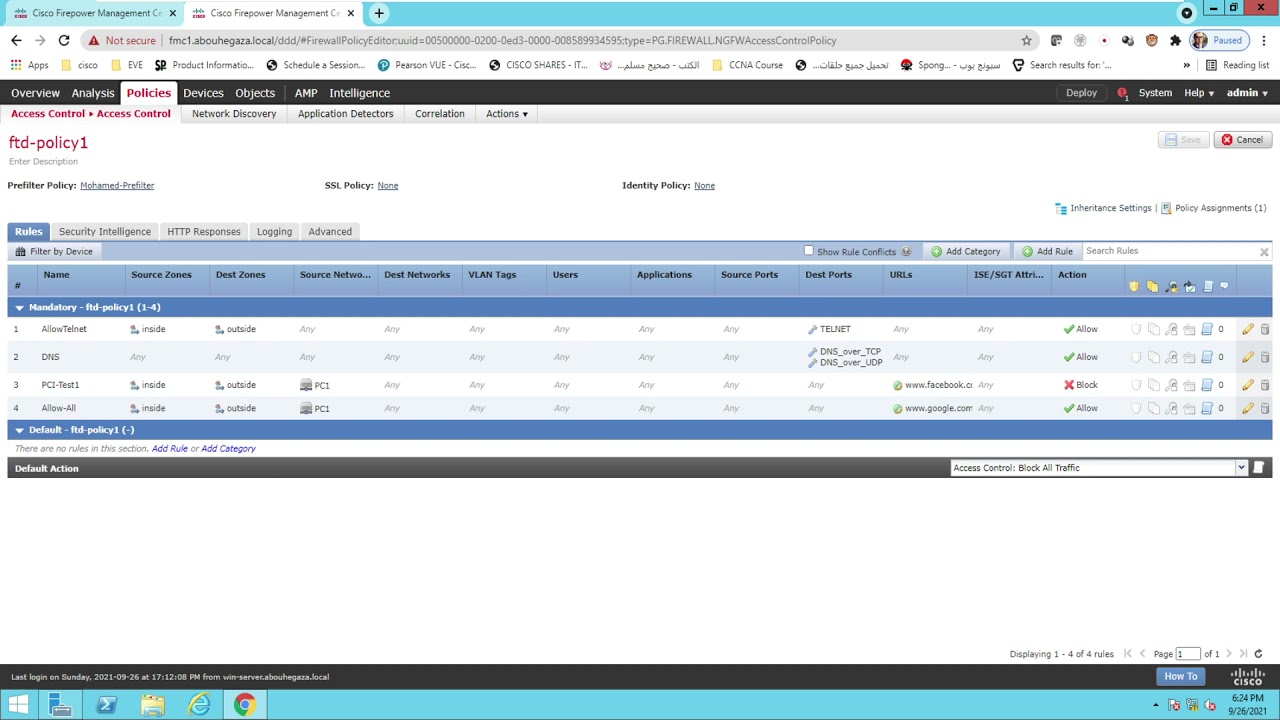Image resolution: width=1280 pixels, height=720 pixels.
Task: Switch to HTTP Responses tab
Action: pyautogui.click(x=204, y=232)
